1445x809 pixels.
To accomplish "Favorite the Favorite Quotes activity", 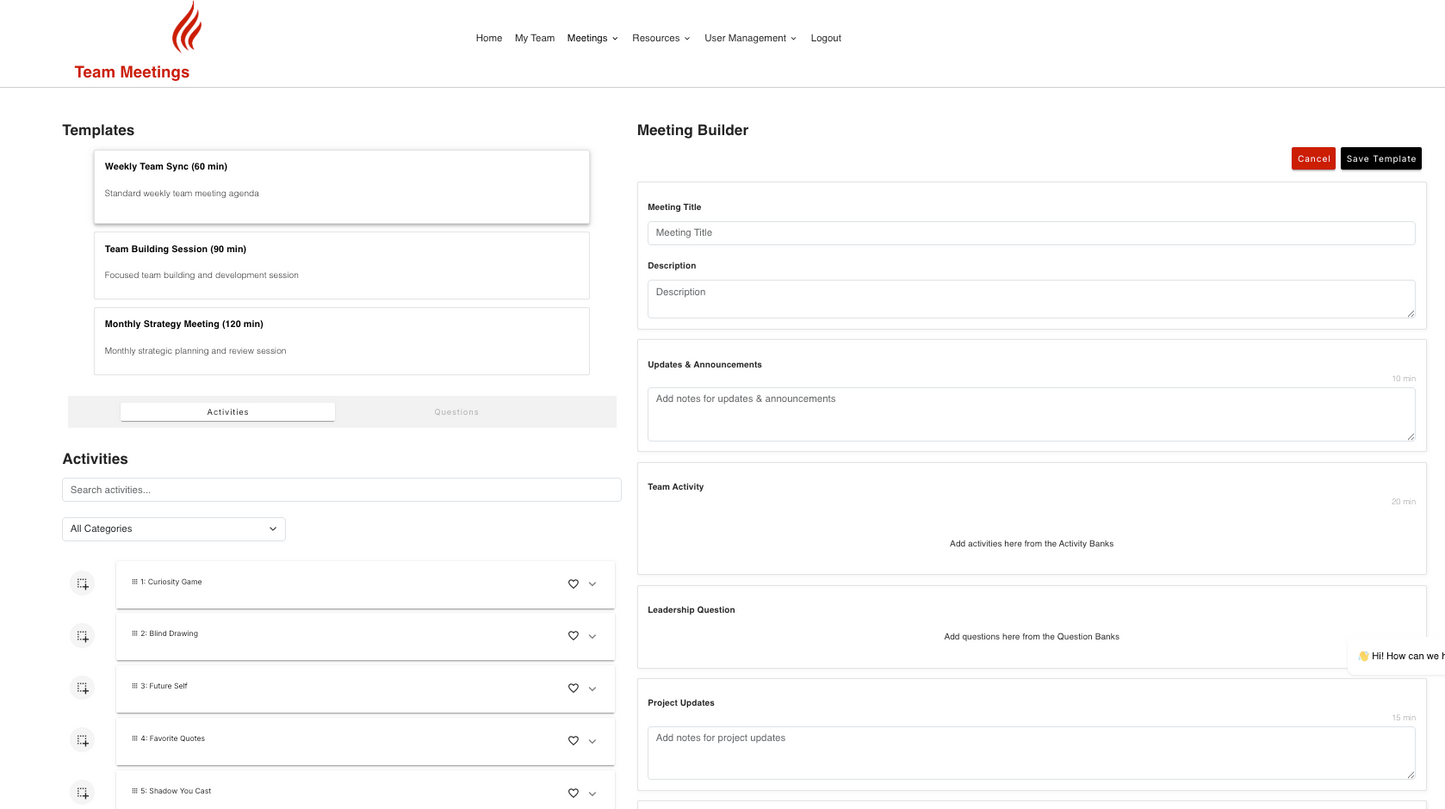I will click(573, 741).
